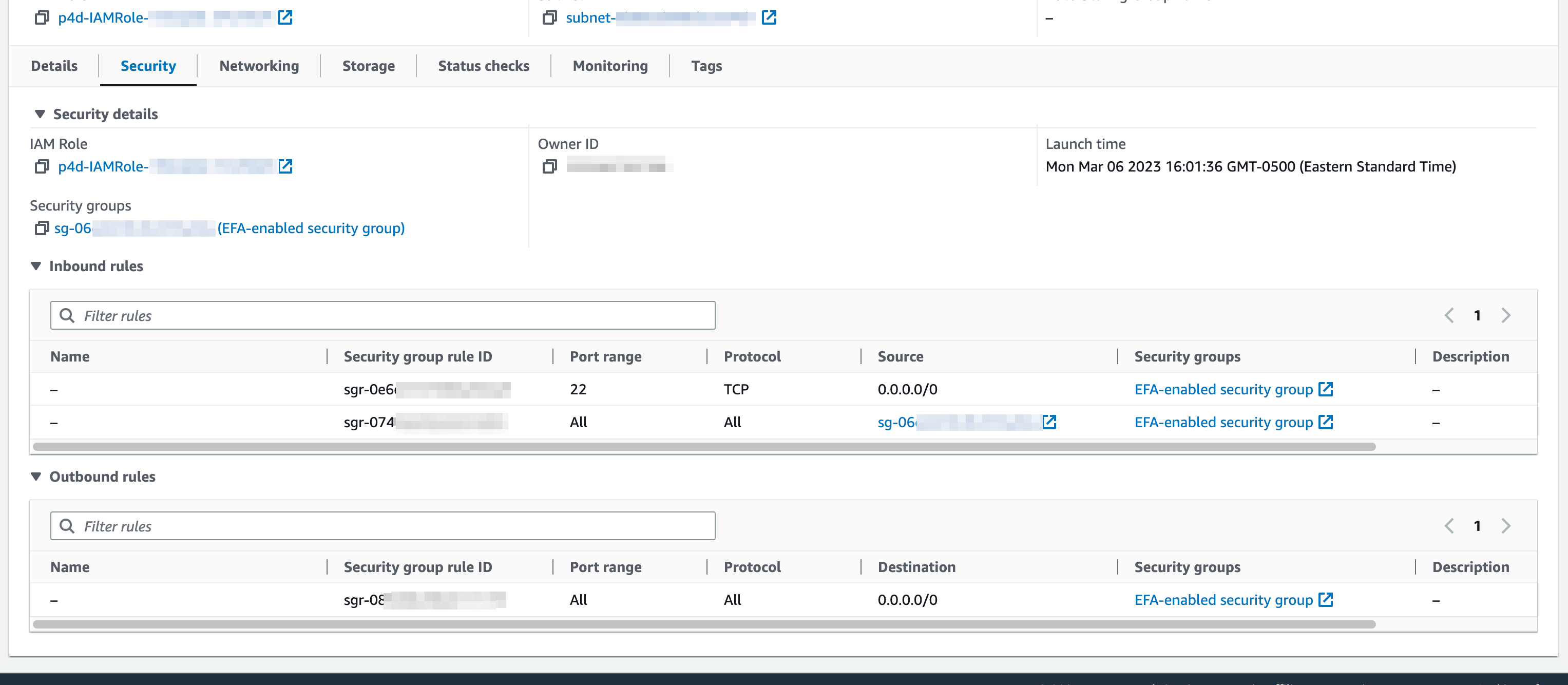
Task: Click outbound rules page number 1
Action: coord(1477,526)
